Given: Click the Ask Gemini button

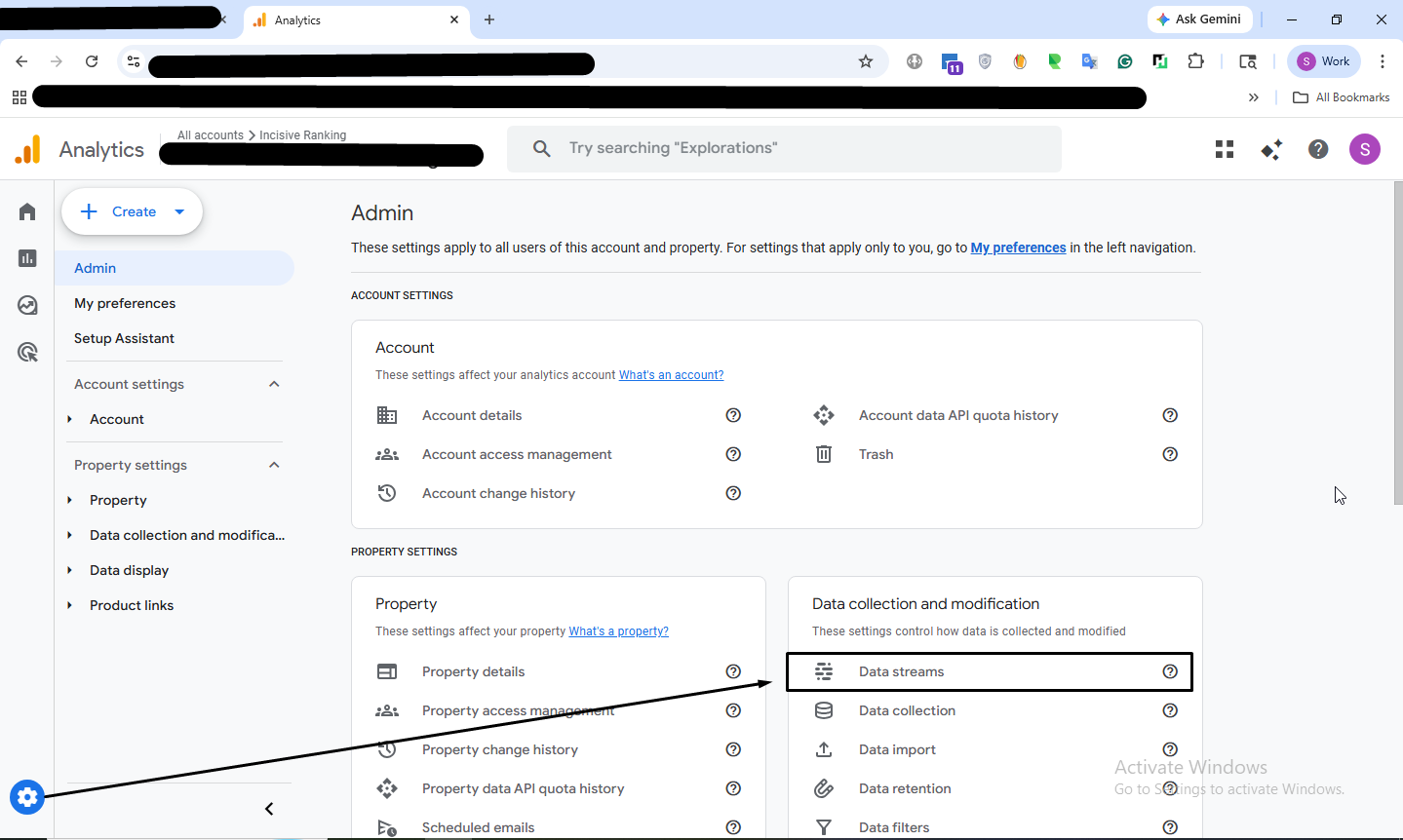Looking at the screenshot, I should (x=1199, y=19).
